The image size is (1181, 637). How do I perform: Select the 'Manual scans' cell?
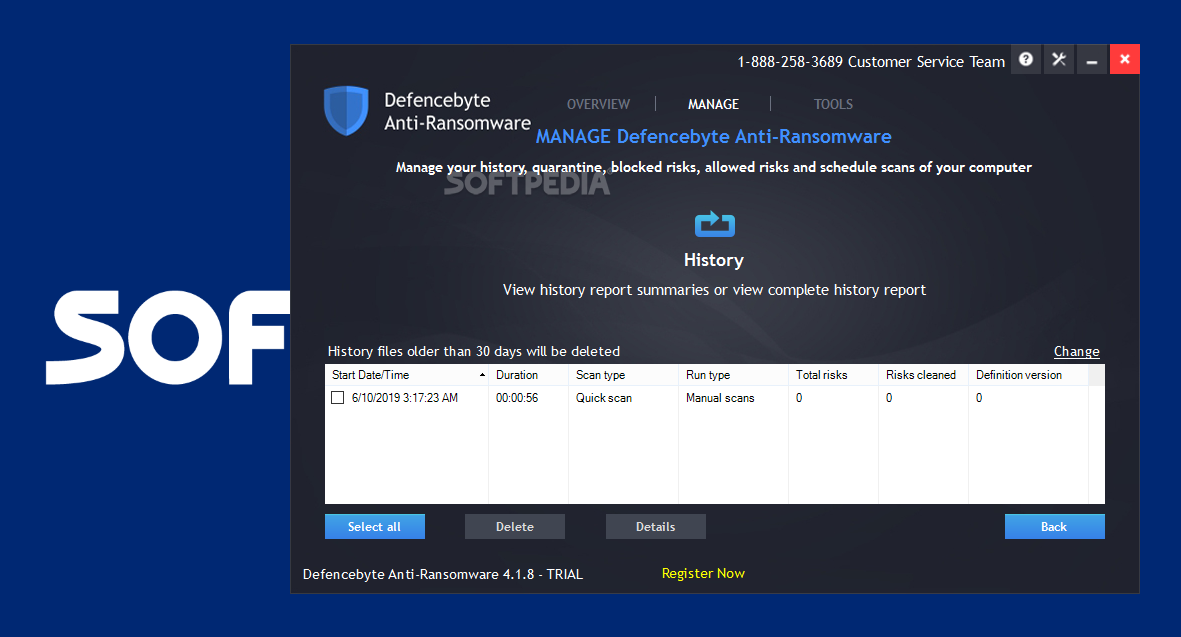[720, 398]
